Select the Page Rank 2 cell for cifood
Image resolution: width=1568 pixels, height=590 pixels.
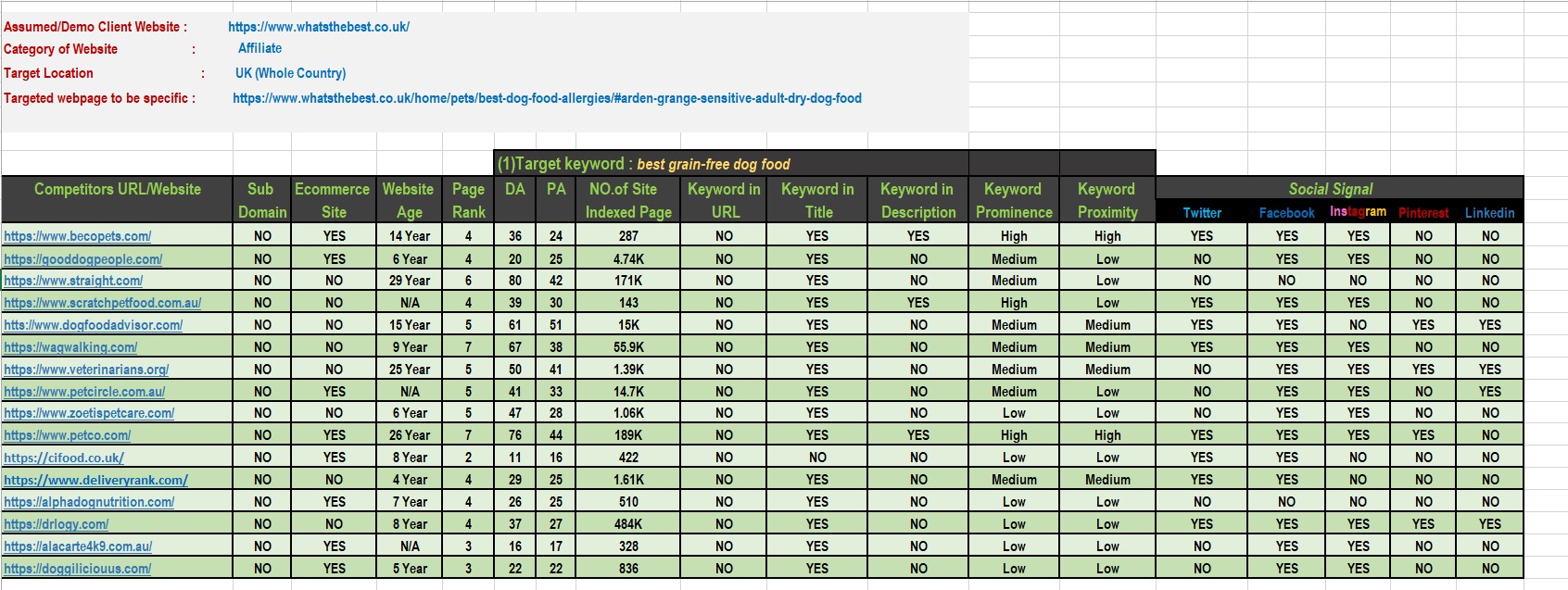pyautogui.click(x=468, y=458)
